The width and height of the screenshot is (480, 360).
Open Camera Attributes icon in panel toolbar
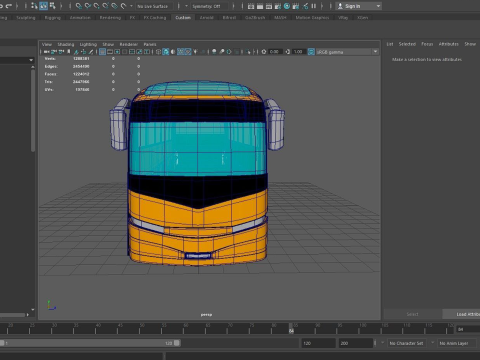point(61,52)
